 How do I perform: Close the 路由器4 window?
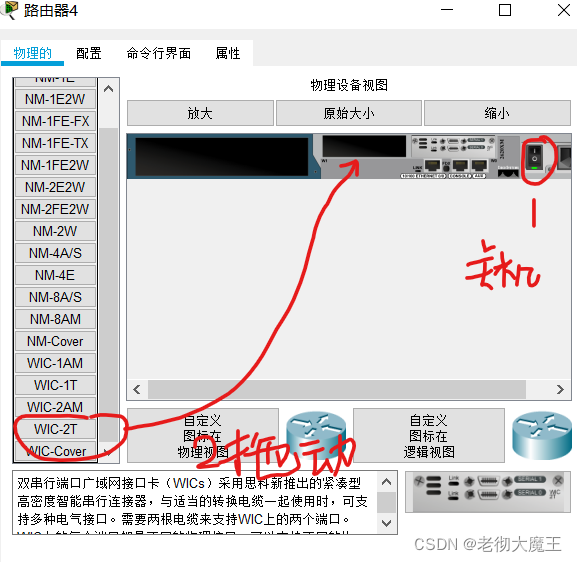click(563, 10)
